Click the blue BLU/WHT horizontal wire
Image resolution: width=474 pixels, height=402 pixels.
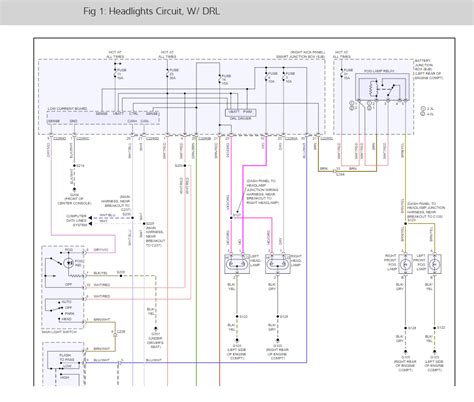pos(197,362)
